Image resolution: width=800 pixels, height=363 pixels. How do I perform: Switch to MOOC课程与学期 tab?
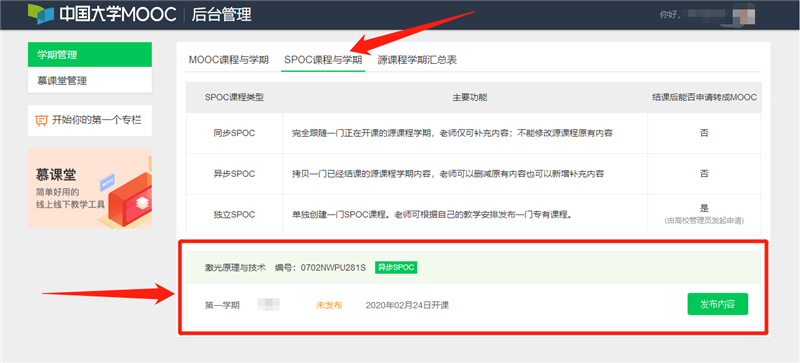[229, 60]
